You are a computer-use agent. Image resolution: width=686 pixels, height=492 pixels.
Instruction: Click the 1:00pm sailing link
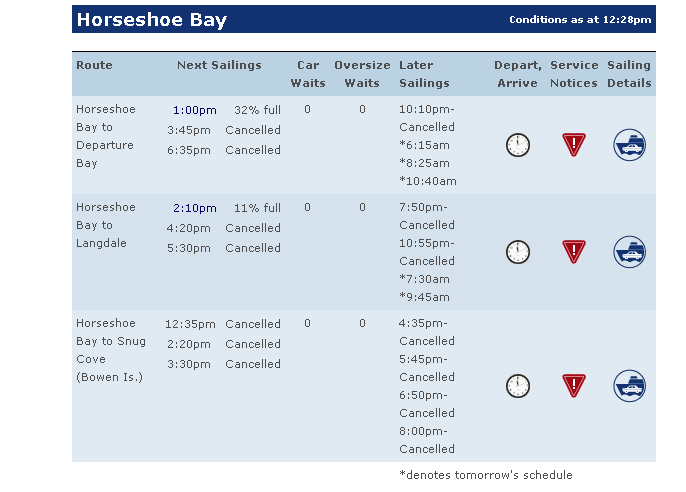pyautogui.click(x=194, y=110)
